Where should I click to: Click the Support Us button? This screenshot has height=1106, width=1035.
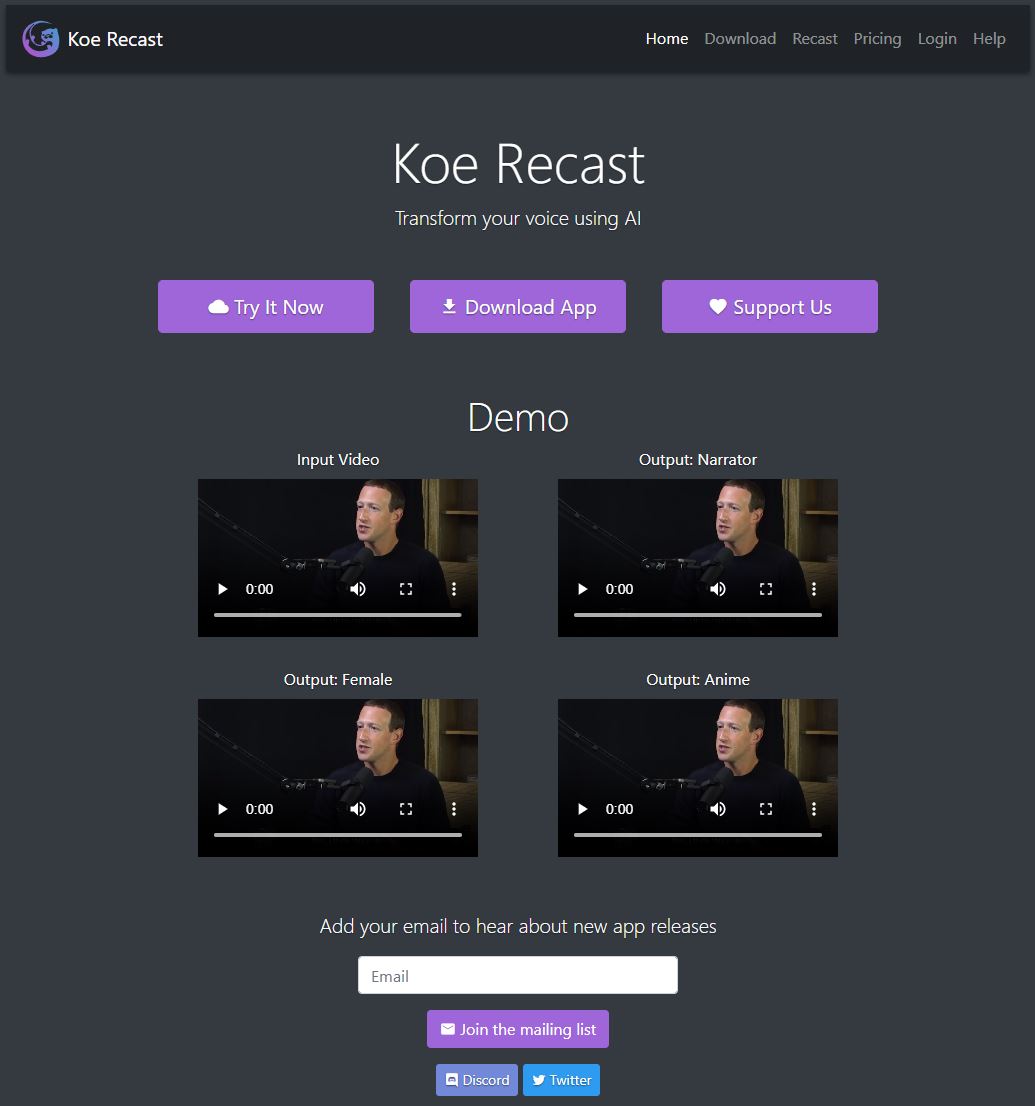click(x=770, y=307)
